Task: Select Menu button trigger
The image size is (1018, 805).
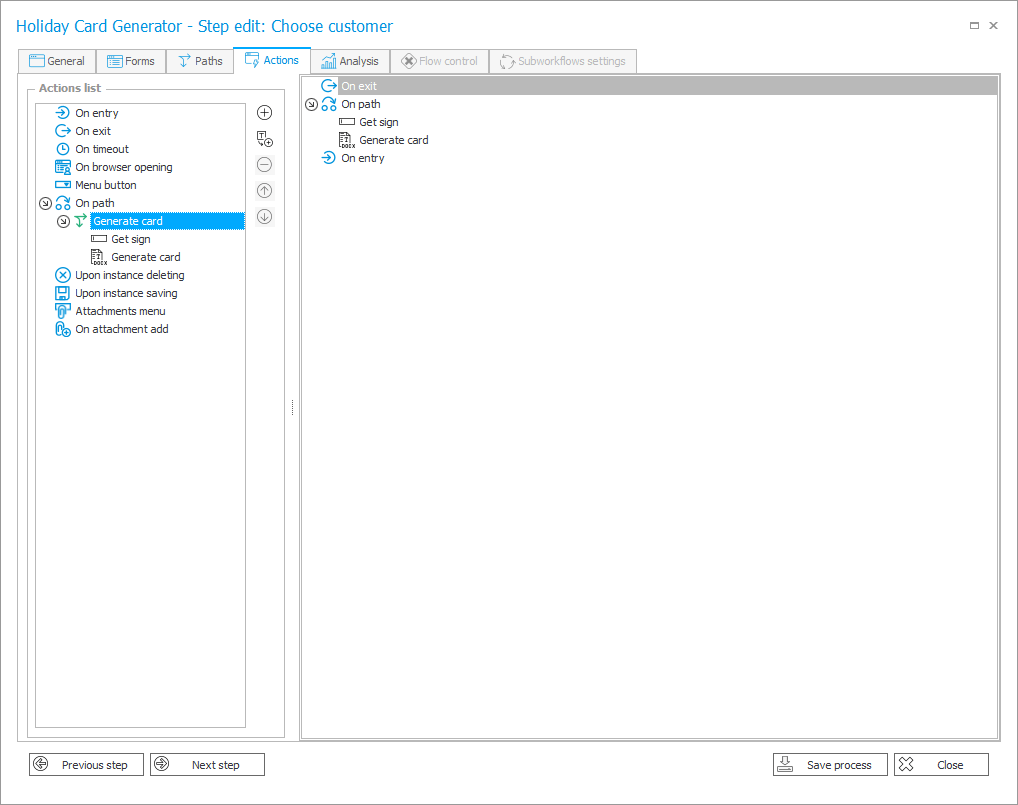Action: click(x=106, y=185)
